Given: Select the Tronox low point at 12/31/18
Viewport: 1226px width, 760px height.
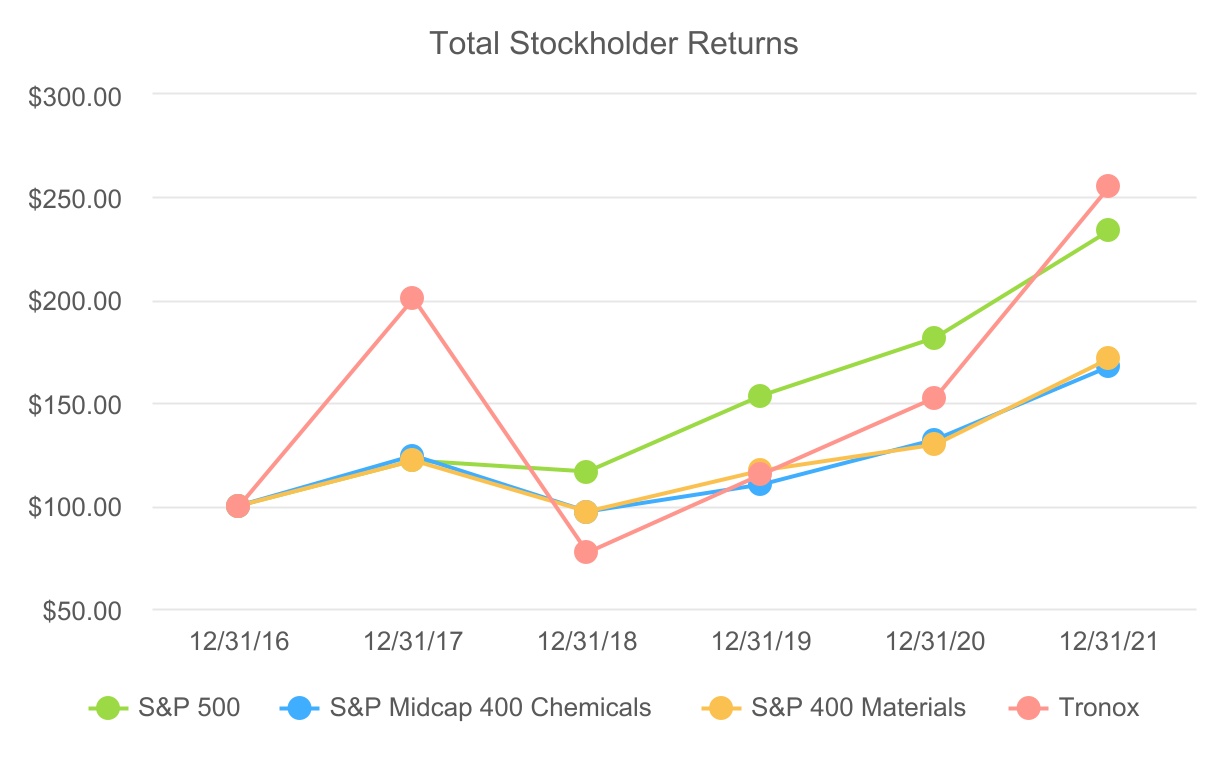Looking at the screenshot, I should tap(586, 552).
